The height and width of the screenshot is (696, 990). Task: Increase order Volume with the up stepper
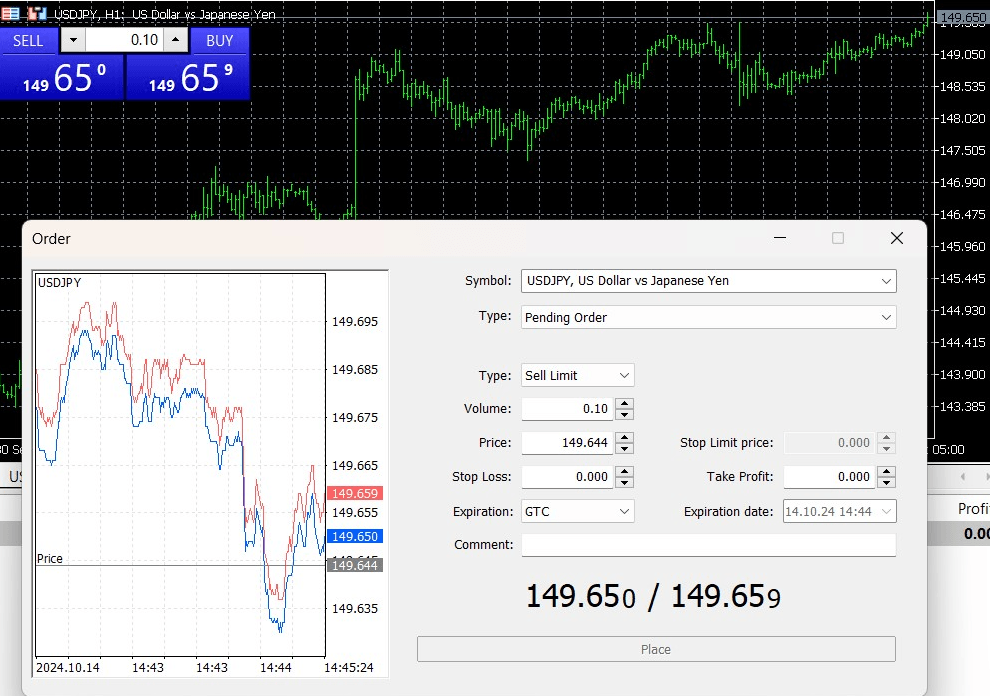coord(624,403)
